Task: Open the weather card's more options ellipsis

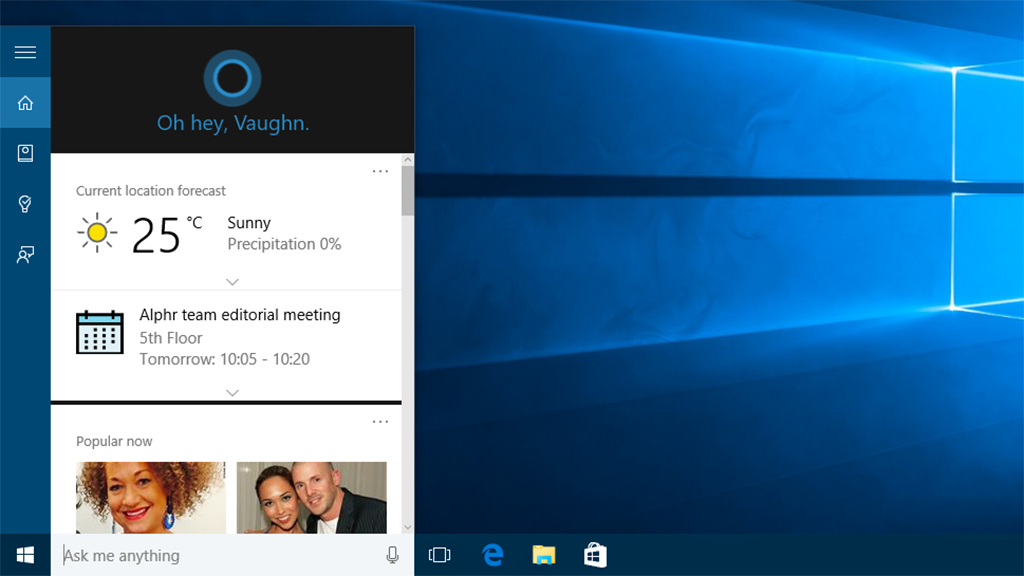Action: pos(380,171)
